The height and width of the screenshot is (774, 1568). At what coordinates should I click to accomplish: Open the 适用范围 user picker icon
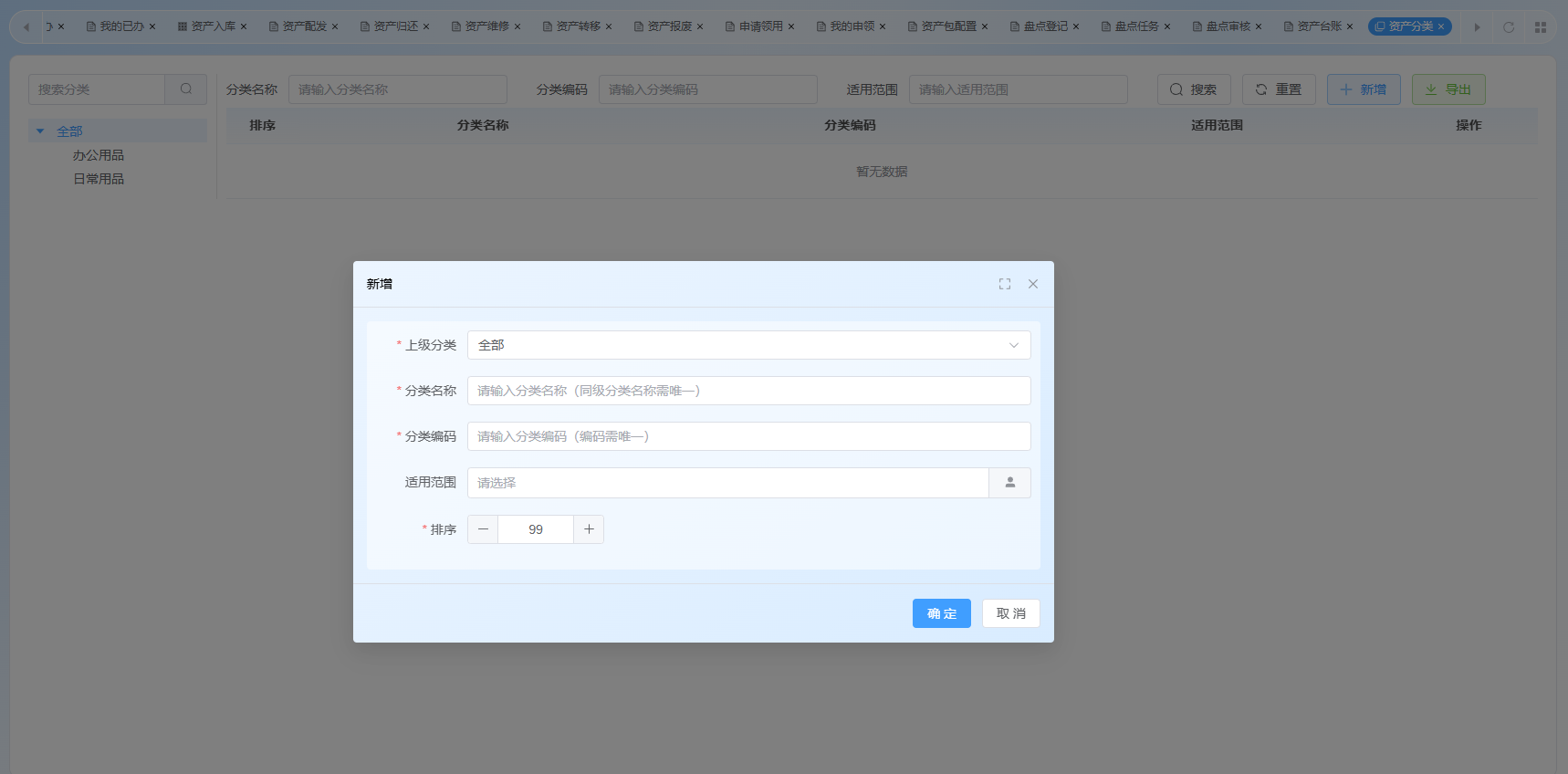[1010, 483]
